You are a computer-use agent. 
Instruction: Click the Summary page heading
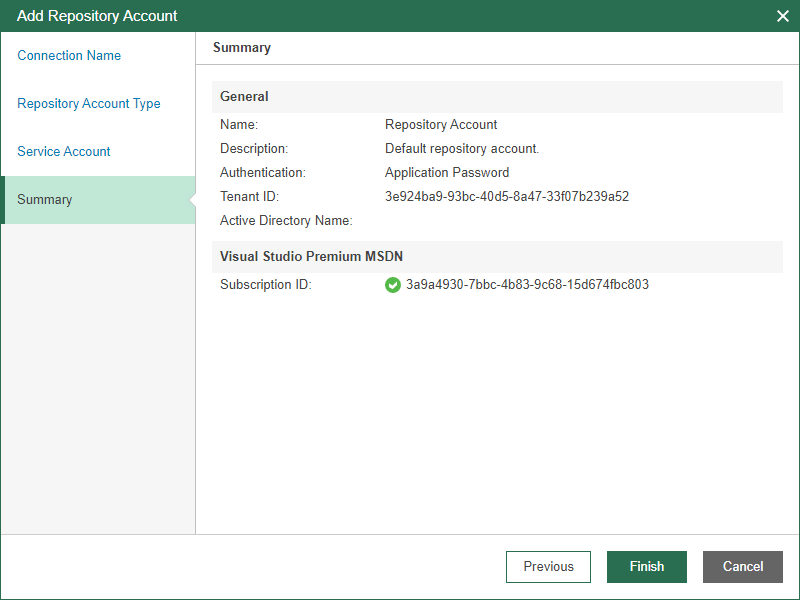pyautogui.click(x=242, y=48)
